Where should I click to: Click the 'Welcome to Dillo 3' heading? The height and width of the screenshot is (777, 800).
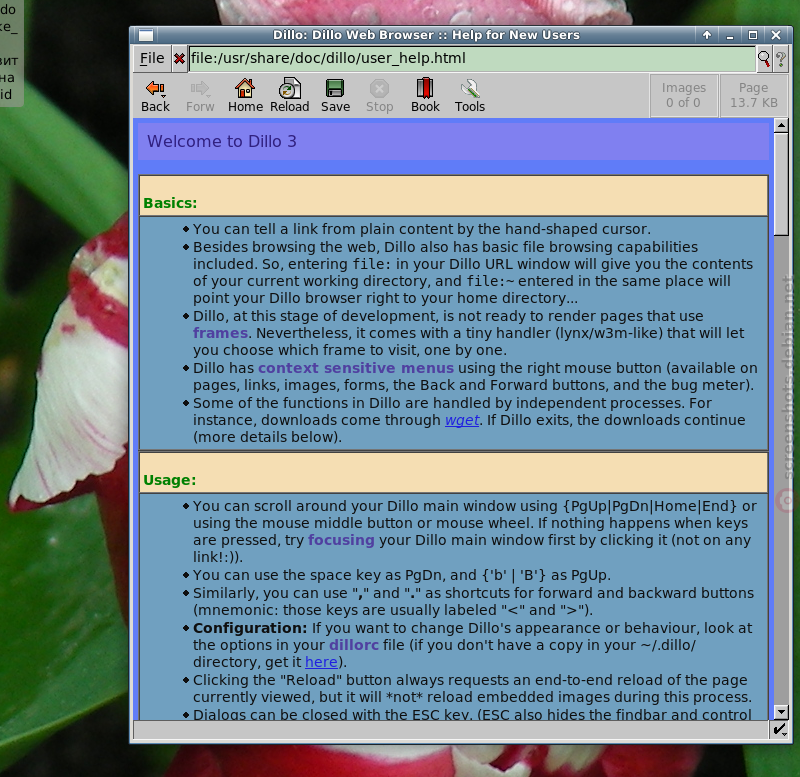click(222, 141)
